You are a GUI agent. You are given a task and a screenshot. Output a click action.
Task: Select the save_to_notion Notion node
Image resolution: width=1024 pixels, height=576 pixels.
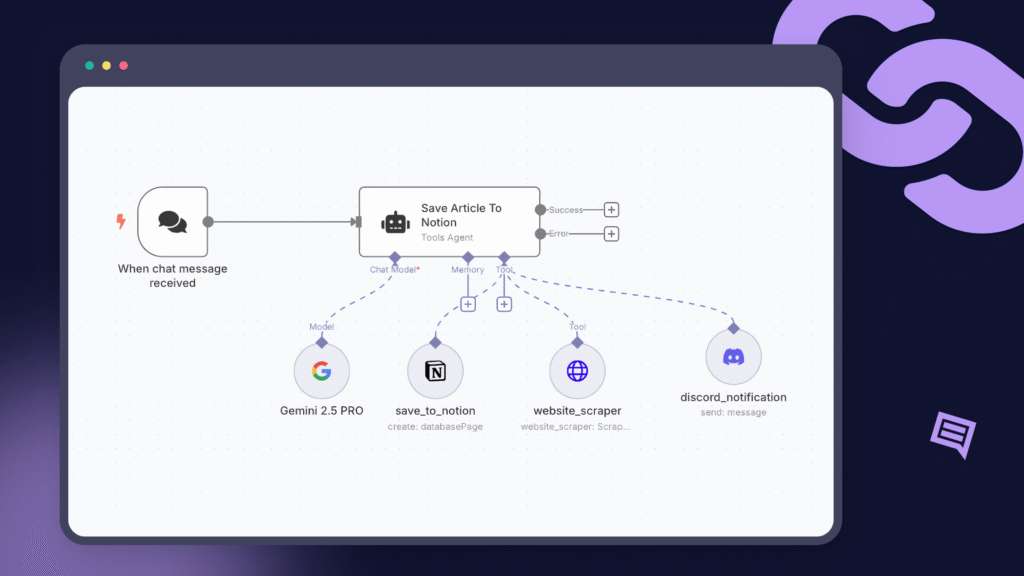pos(435,370)
